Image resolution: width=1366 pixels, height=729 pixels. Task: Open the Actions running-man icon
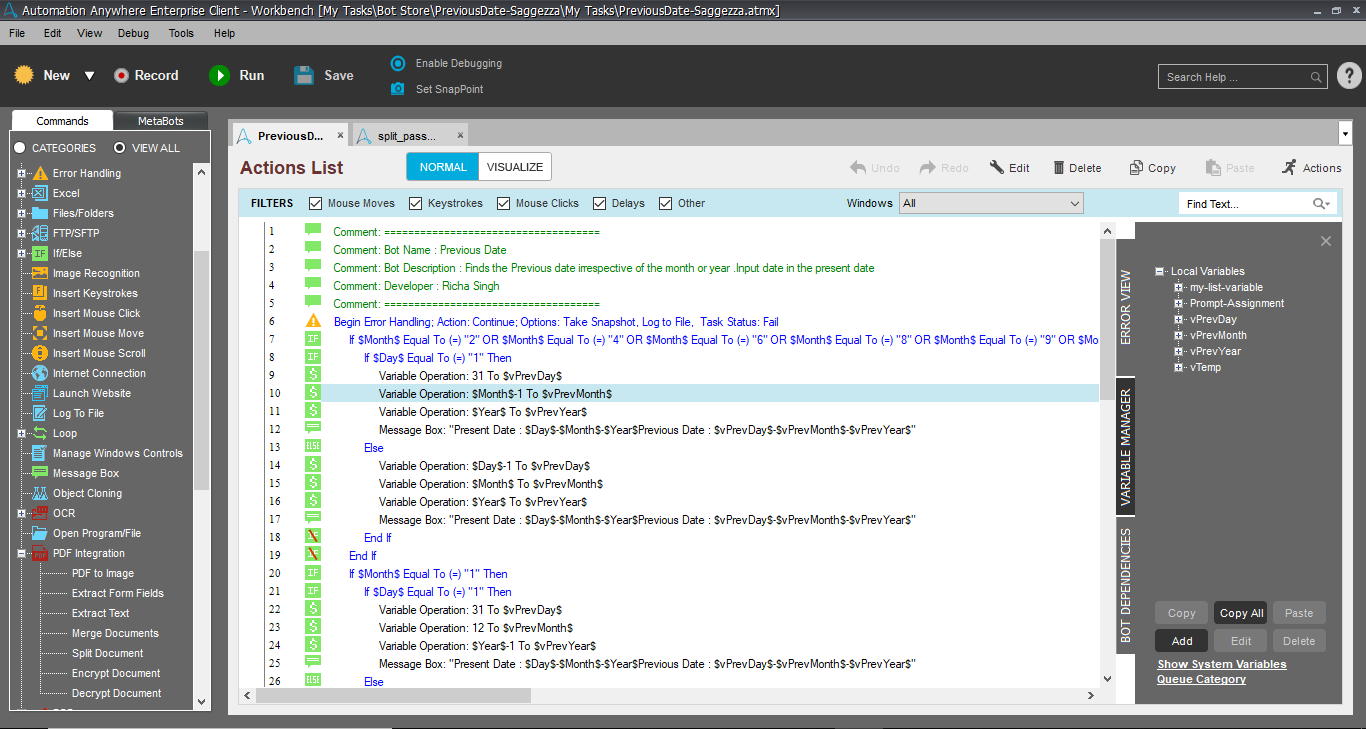tap(1289, 167)
